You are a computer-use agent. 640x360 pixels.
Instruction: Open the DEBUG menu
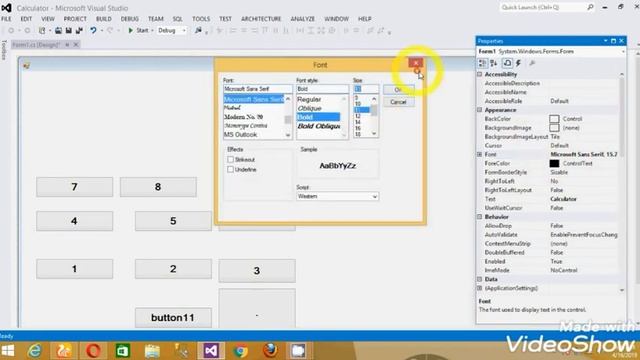coord(130,19)
